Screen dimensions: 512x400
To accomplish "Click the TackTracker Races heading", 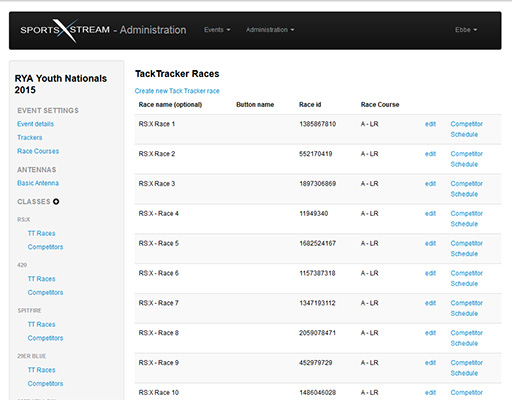I will (177, 74).
